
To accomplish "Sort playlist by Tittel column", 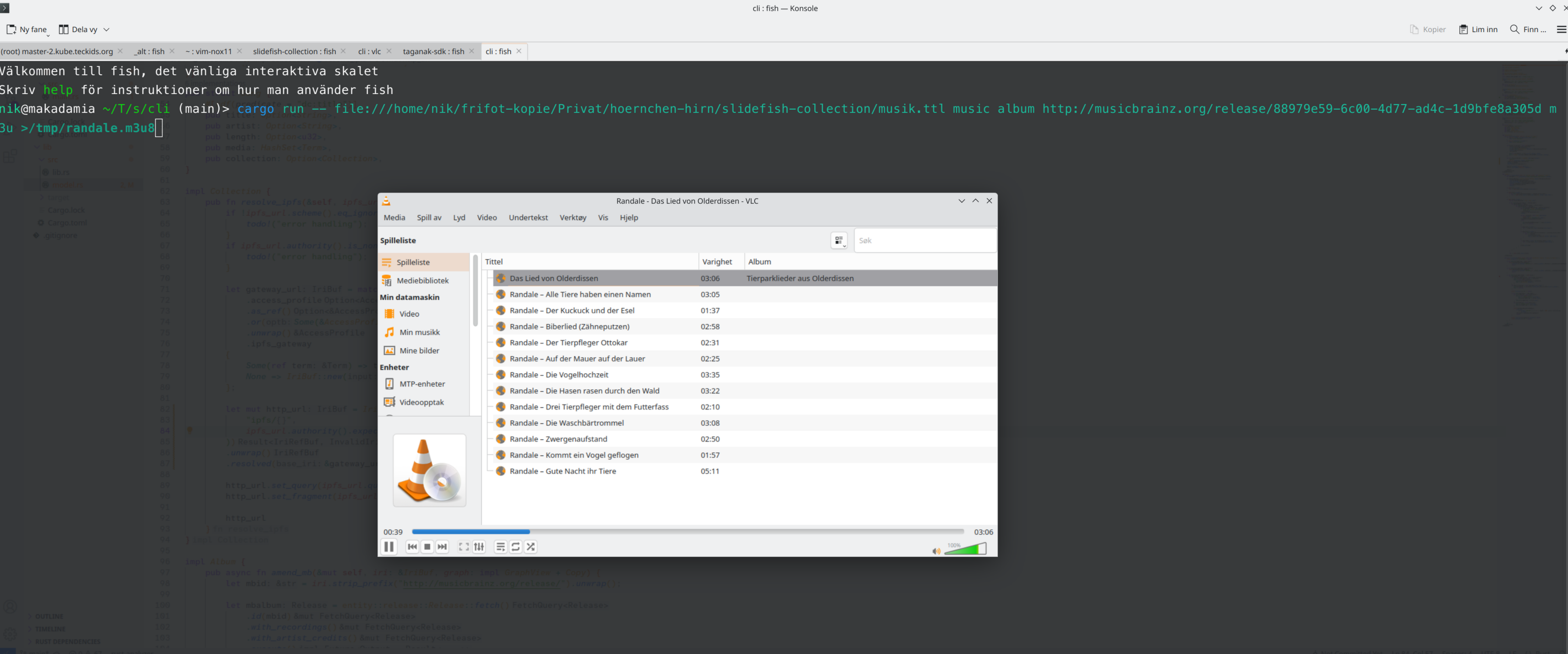I will 590,261.
